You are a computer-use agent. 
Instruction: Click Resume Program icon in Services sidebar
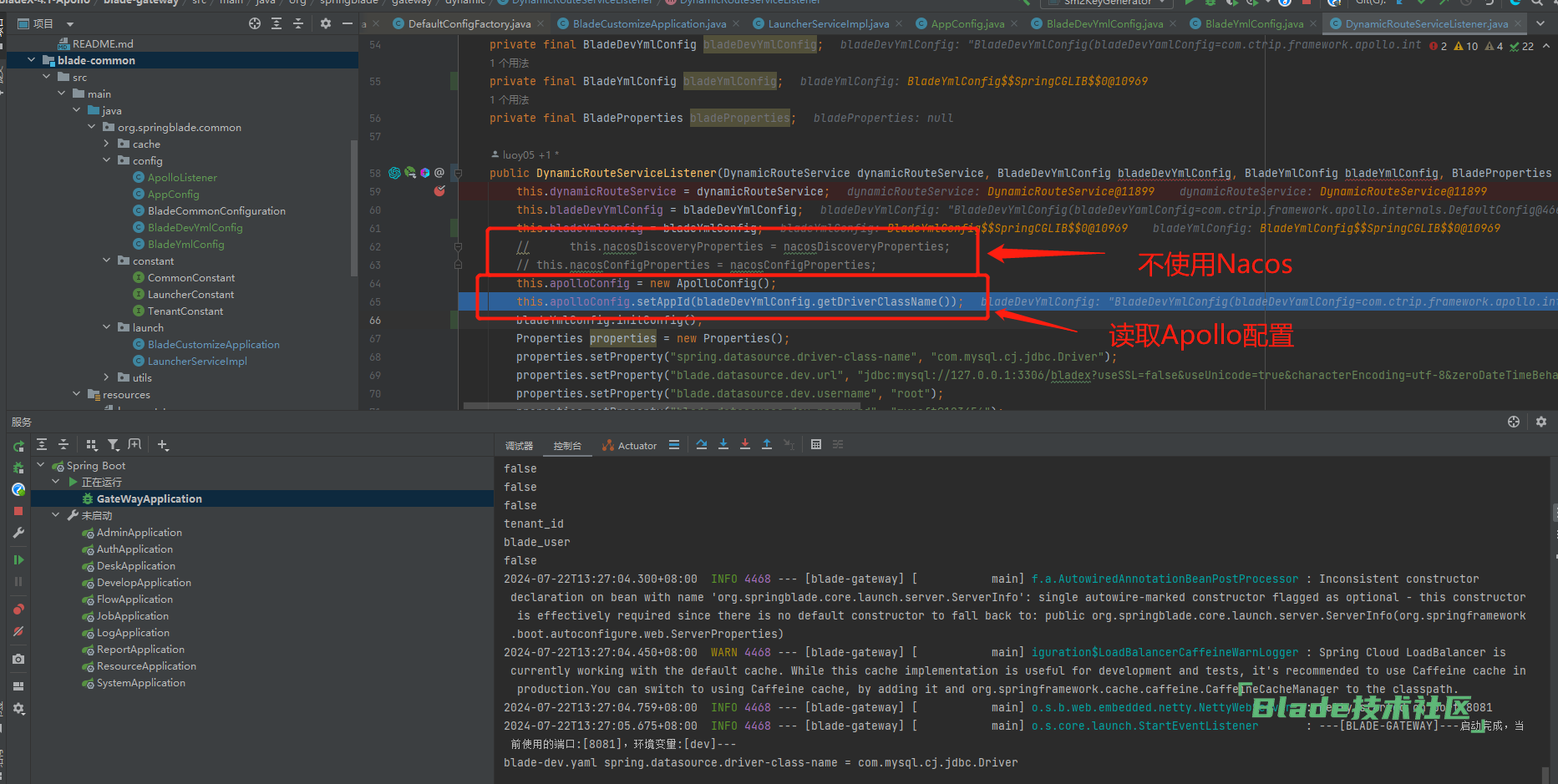click(18, 559)
